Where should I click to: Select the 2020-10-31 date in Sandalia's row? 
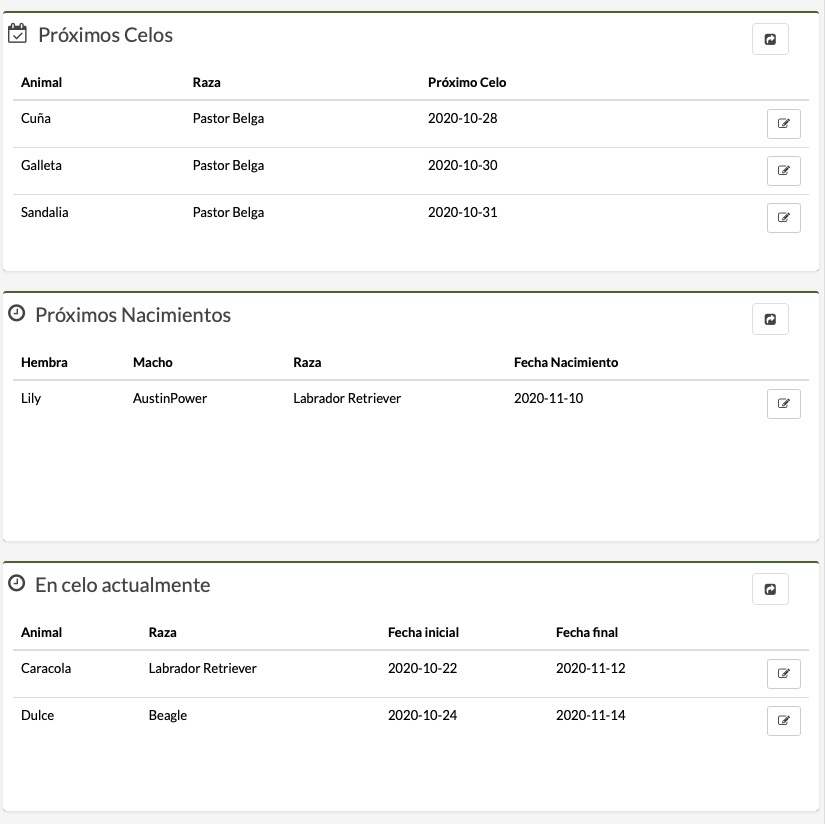462,212
